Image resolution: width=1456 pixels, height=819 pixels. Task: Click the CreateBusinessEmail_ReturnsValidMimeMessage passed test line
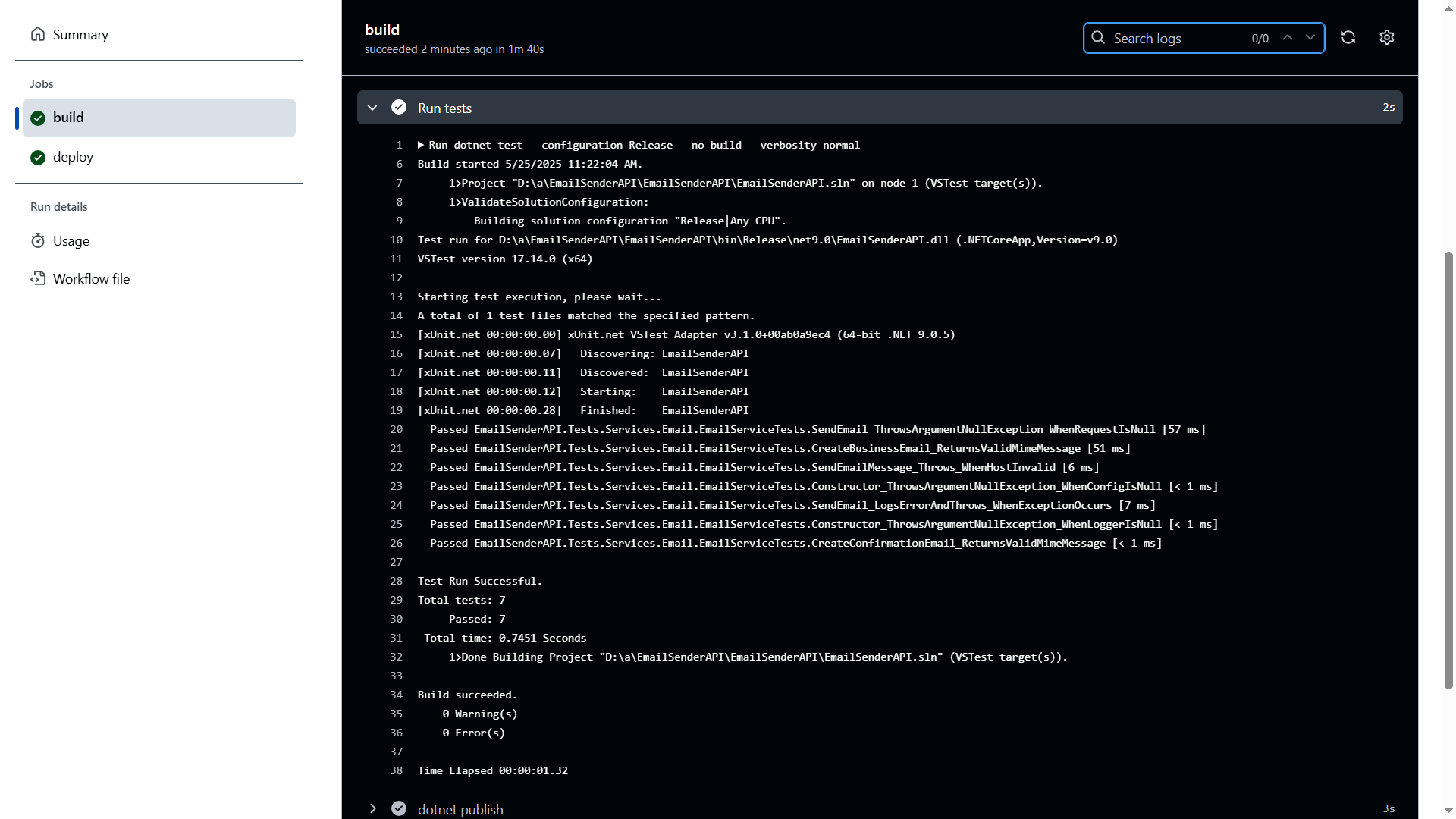coord(780,448)
